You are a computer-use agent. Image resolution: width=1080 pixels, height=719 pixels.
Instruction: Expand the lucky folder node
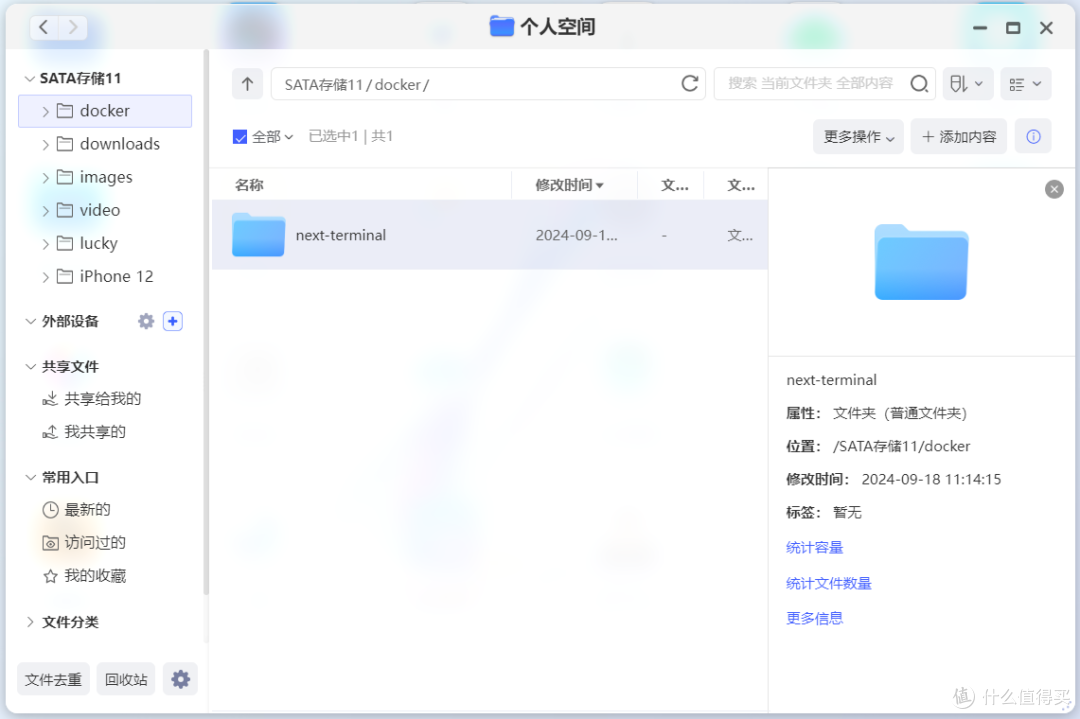(x=45, y=244)
